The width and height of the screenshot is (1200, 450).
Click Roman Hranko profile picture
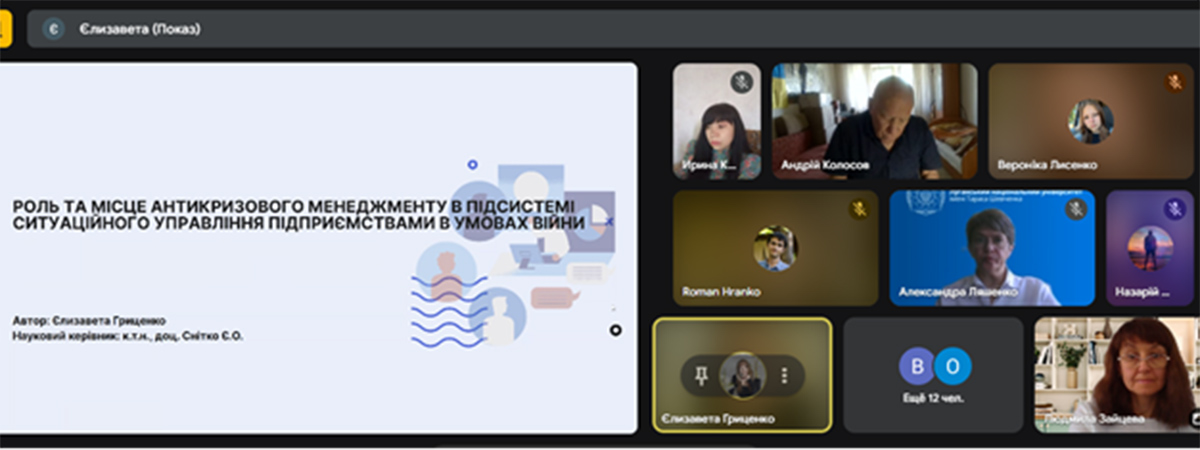click(x=775, y=248)
